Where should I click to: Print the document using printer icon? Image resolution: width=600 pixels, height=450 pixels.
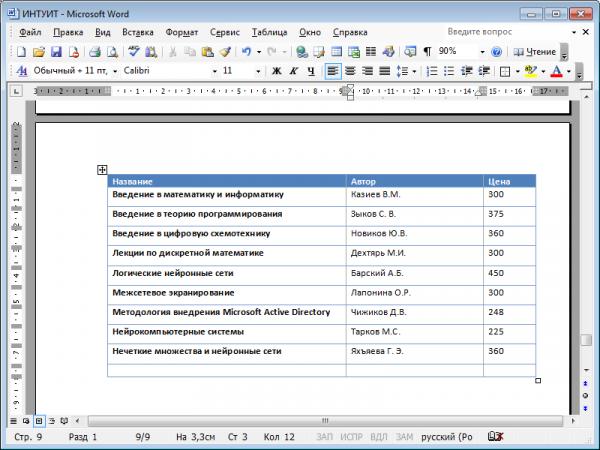pos(95,52)
